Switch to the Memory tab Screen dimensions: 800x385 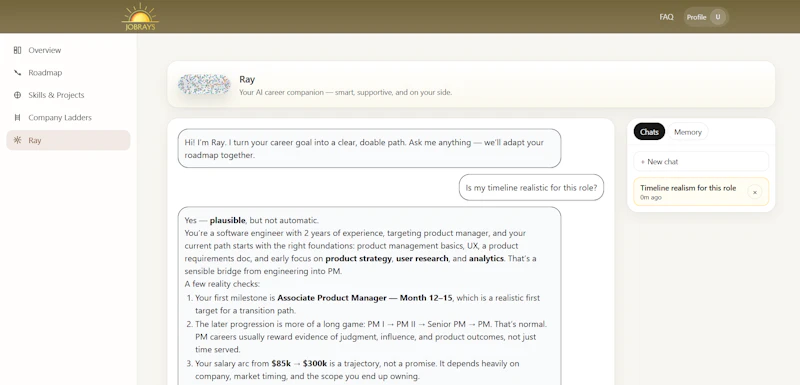click(688, 132)
